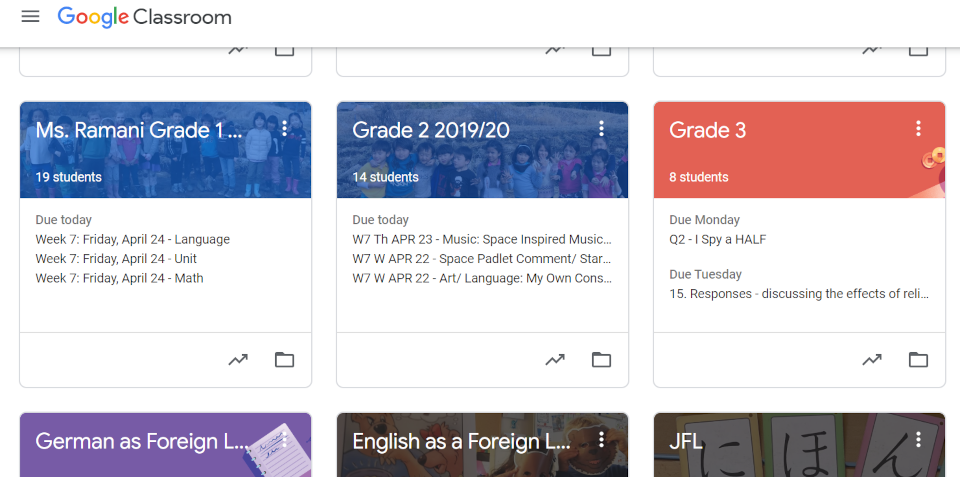This screenshot has height=477, width=960.
Task: Open Week 7: Friday, April 24 - Math assignment
Action: tap(119, 278)
